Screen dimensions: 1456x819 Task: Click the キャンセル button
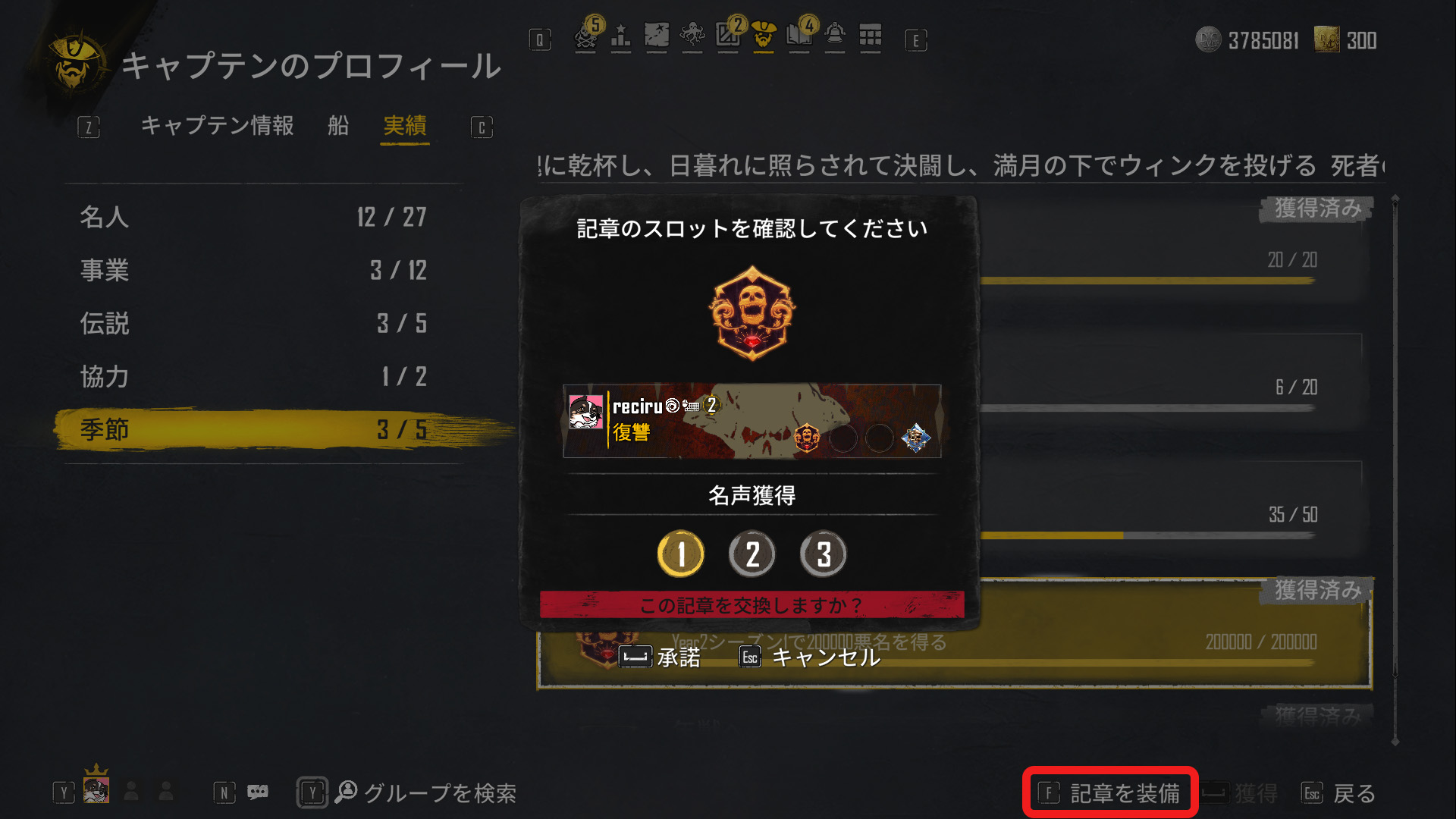coord(810,657)
